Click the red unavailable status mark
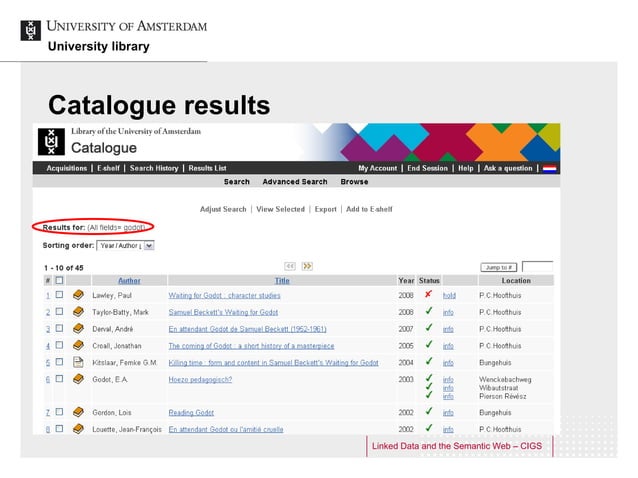 (x=428, y=295)
